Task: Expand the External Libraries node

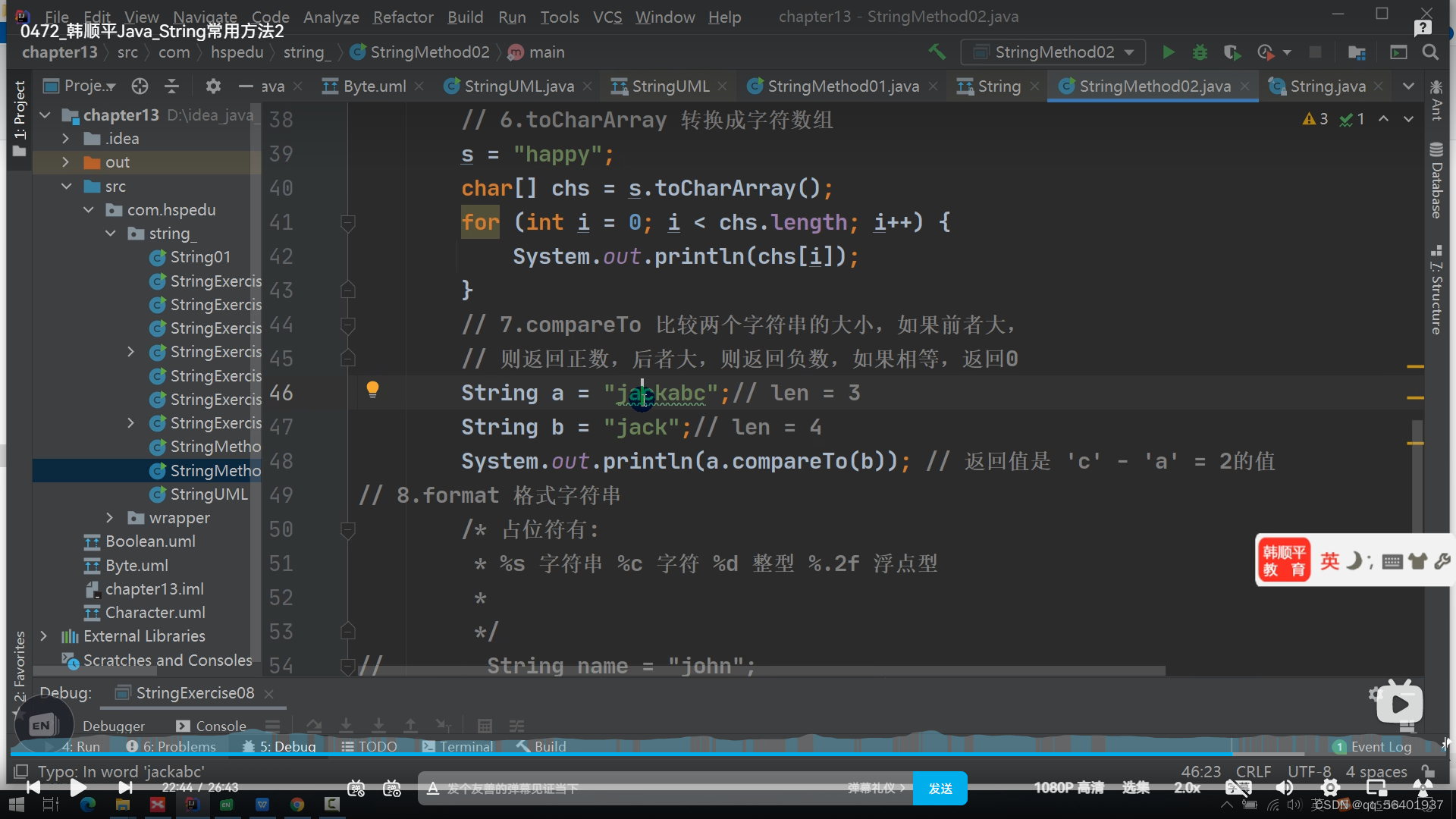Action: 44,636
